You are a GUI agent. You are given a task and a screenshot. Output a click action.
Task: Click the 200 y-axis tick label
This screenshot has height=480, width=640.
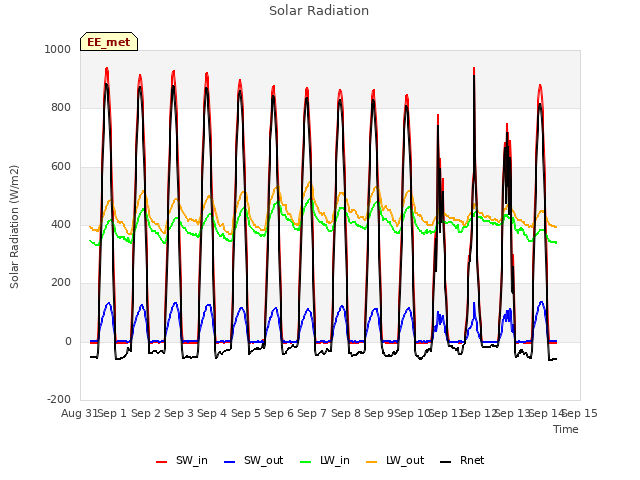click(61, 283)
